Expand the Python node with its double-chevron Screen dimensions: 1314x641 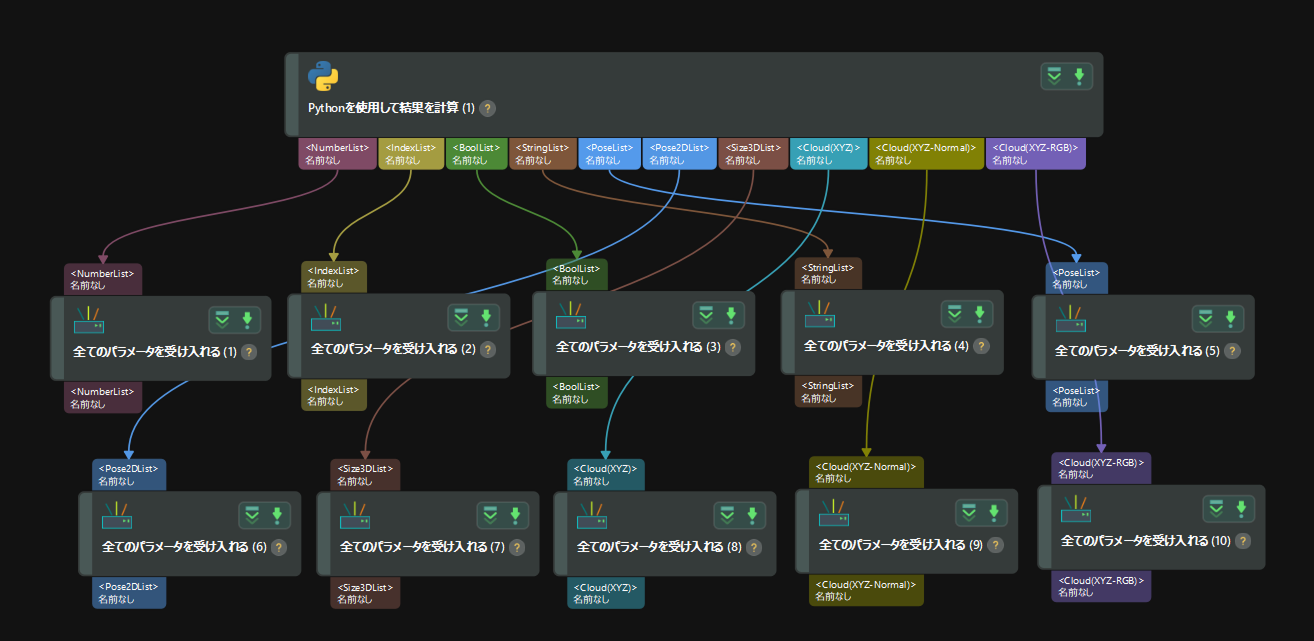[x=1053, y=76]
